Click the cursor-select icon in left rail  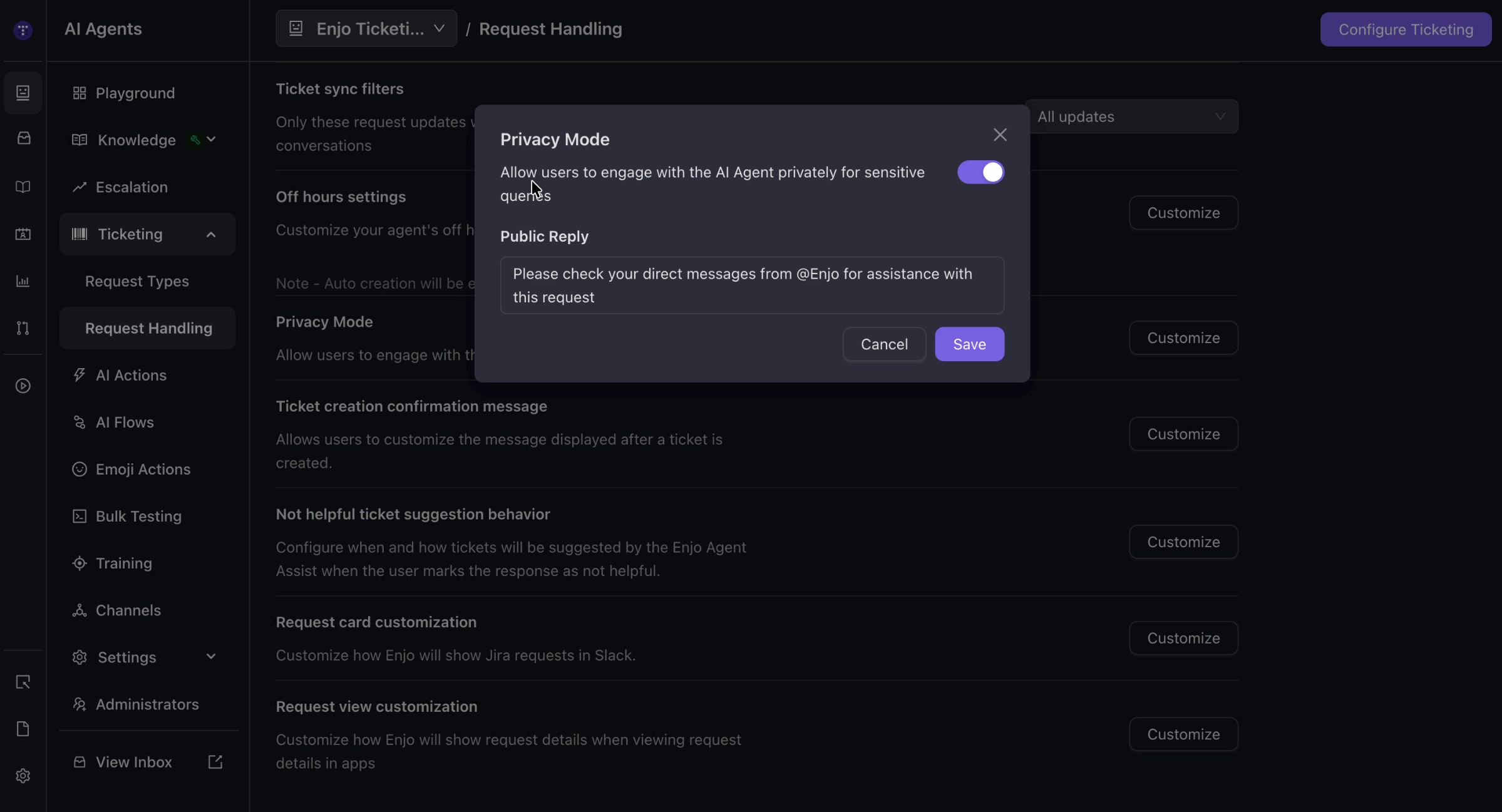23,682
